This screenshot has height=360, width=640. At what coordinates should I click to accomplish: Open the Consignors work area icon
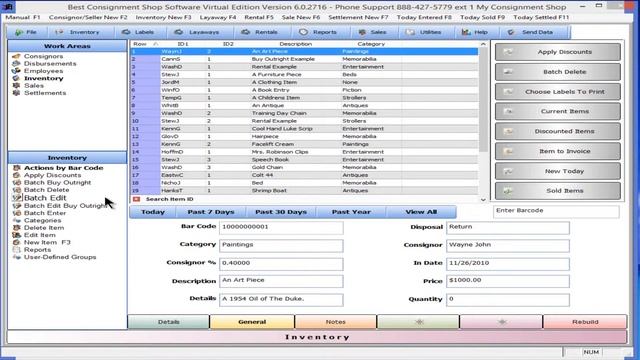click(16, 56)
